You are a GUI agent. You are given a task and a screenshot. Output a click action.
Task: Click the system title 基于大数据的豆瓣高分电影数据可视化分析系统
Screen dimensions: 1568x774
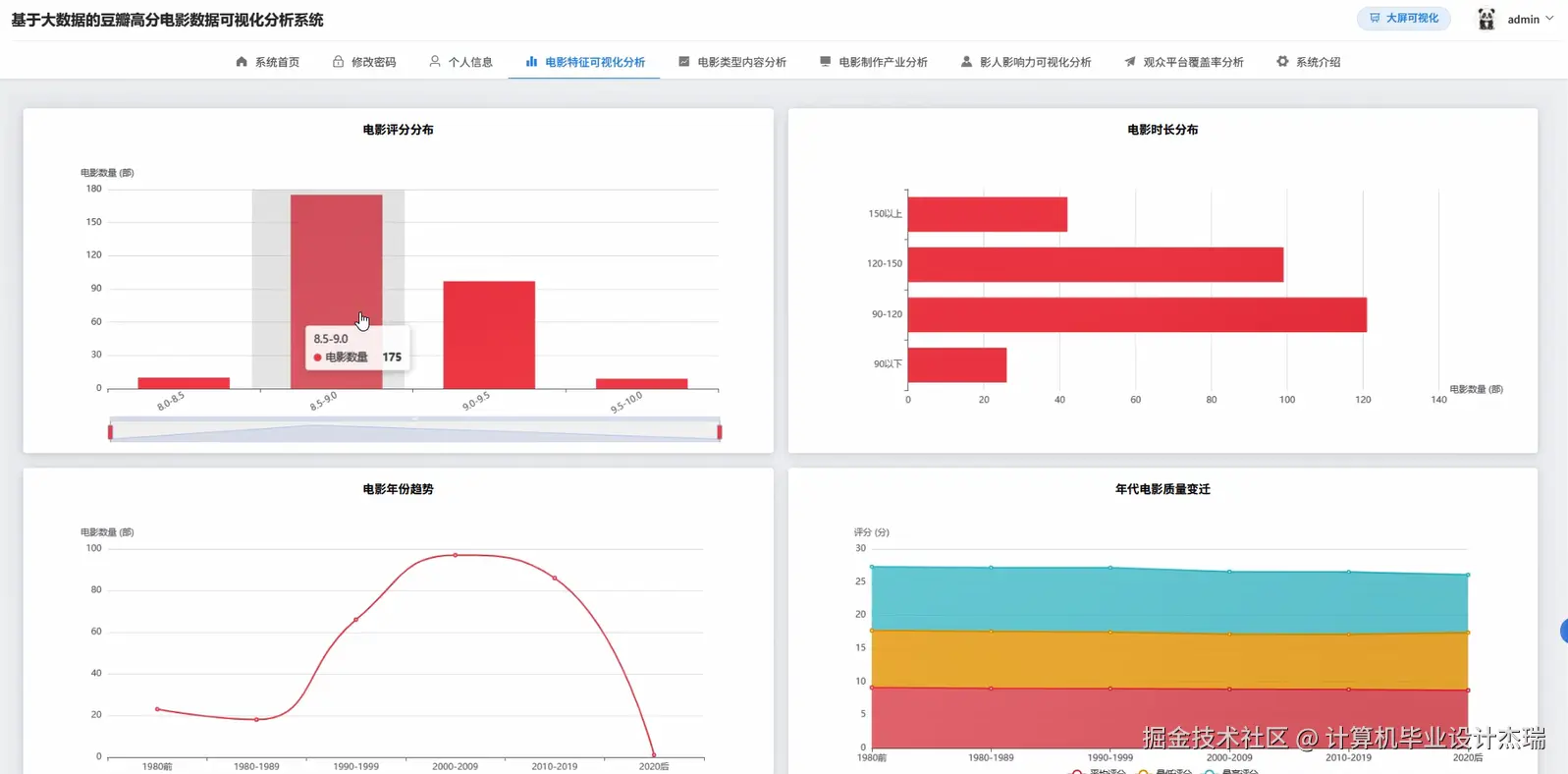(x=167, y=20)
